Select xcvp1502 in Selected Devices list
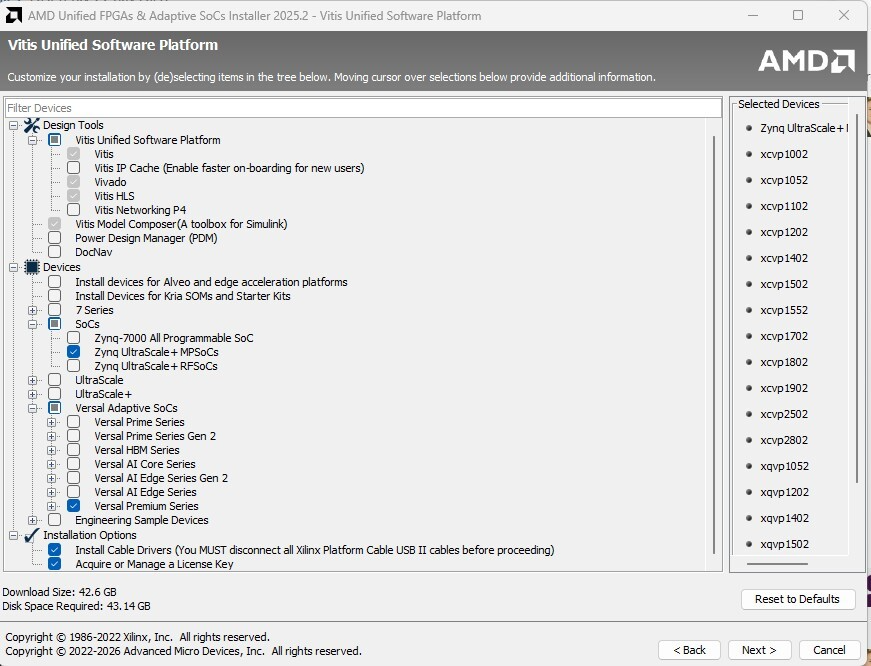This screenshot has height=666, width=871. (784, 284)
